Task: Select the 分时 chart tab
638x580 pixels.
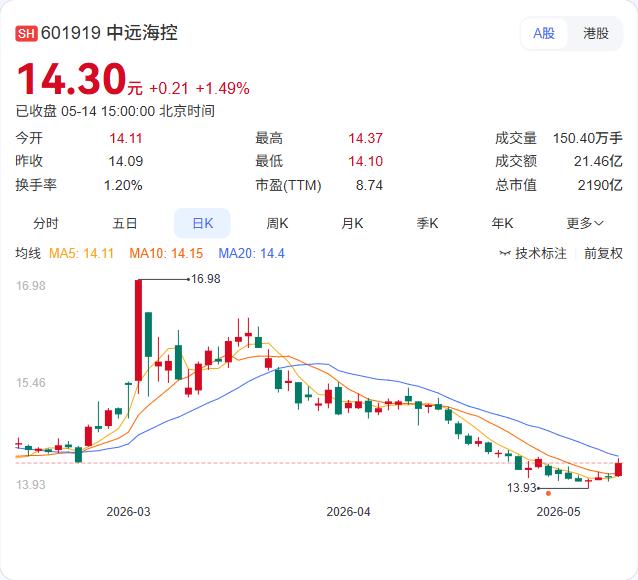Action: point(46,223)
